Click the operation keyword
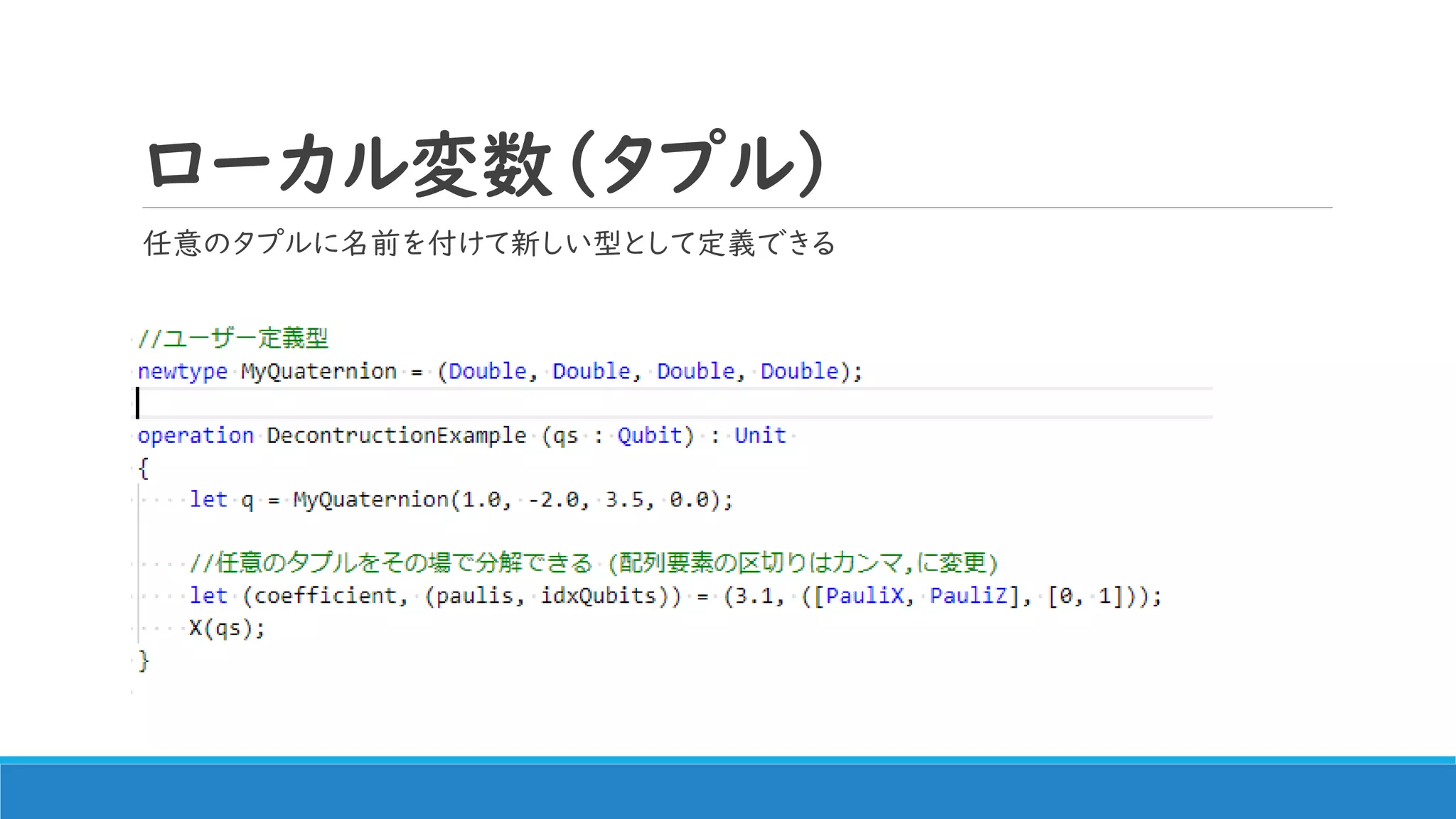The image size is (1456, 819). (196, 436)
